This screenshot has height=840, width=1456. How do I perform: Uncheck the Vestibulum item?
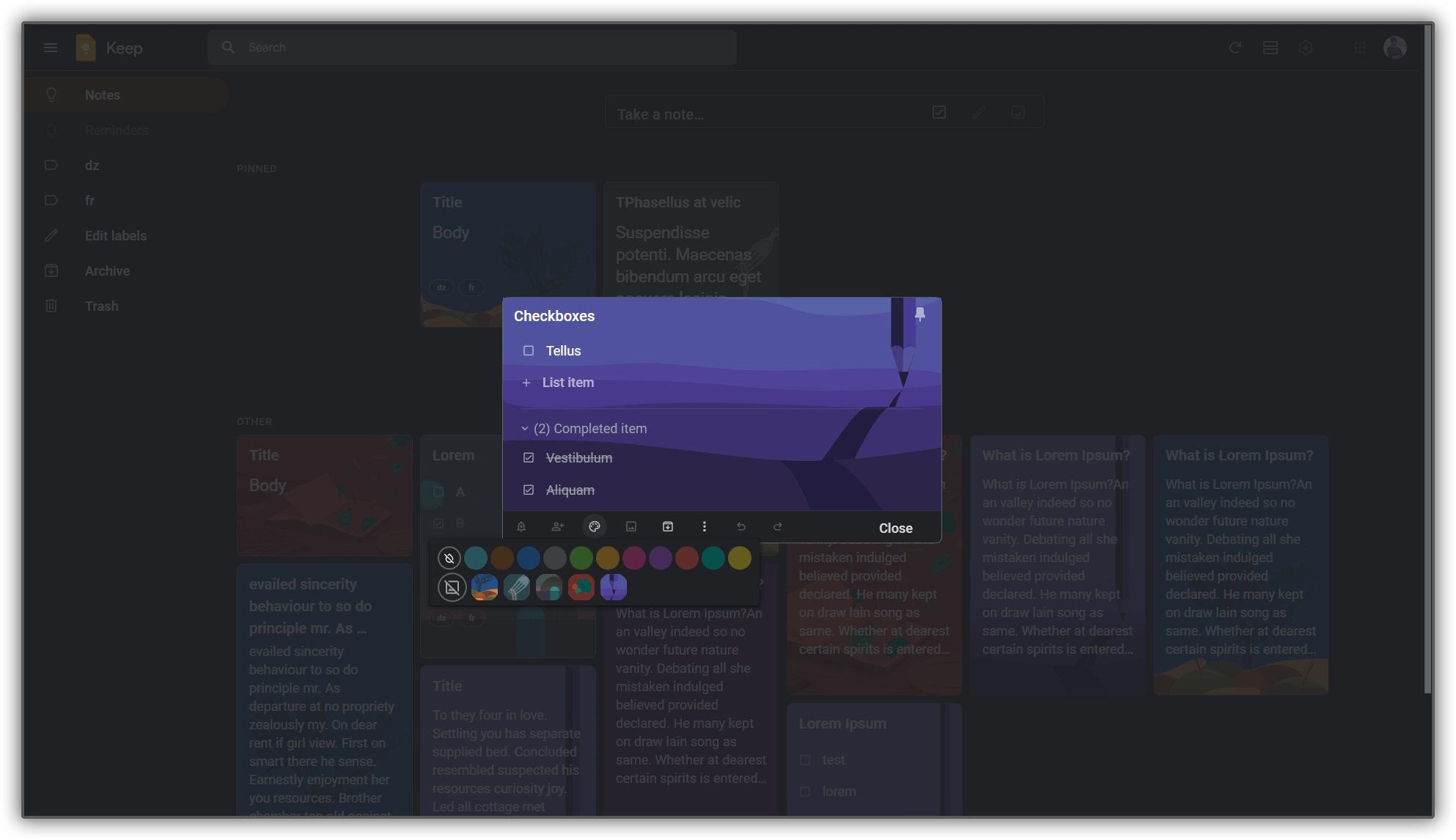[x=529, y=458]
